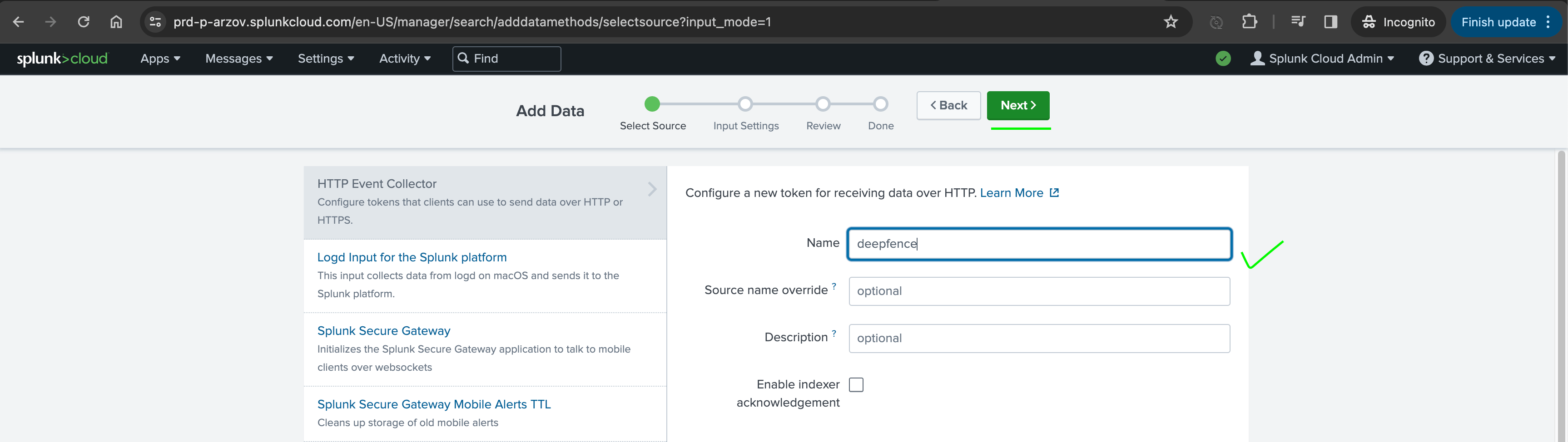The image size is (1568, 442).
Task: Click the Description input field
Action: 1039,339
